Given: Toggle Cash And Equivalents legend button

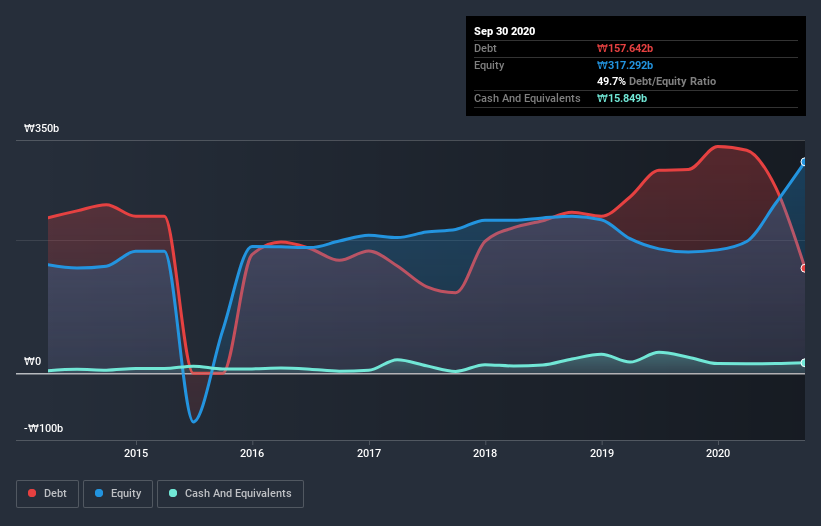Looking at the screenshot, I should (x=230, y=494).
